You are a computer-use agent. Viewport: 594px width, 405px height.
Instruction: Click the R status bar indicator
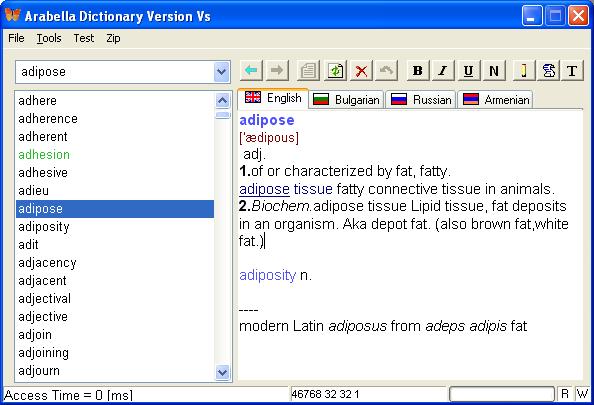click(x=565, y=394)
